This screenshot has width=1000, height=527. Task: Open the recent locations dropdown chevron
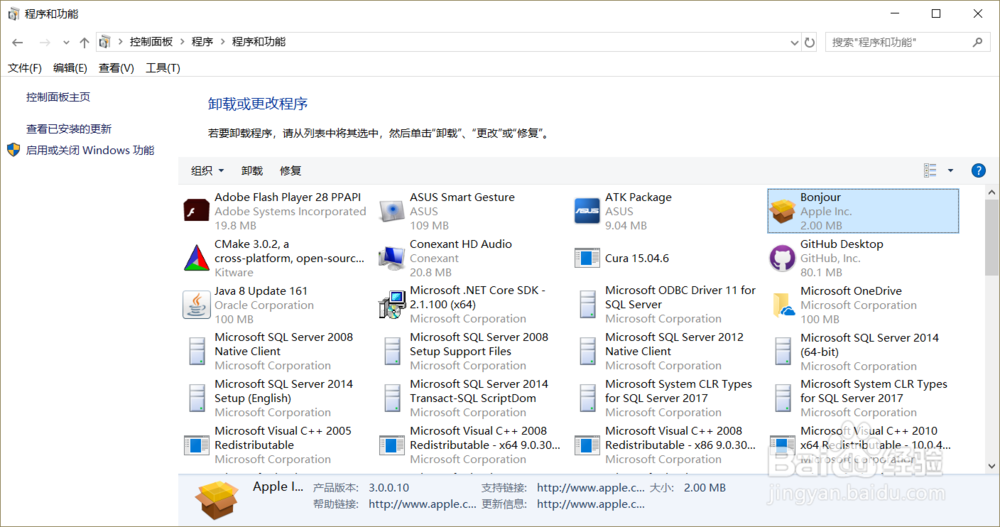66,42
